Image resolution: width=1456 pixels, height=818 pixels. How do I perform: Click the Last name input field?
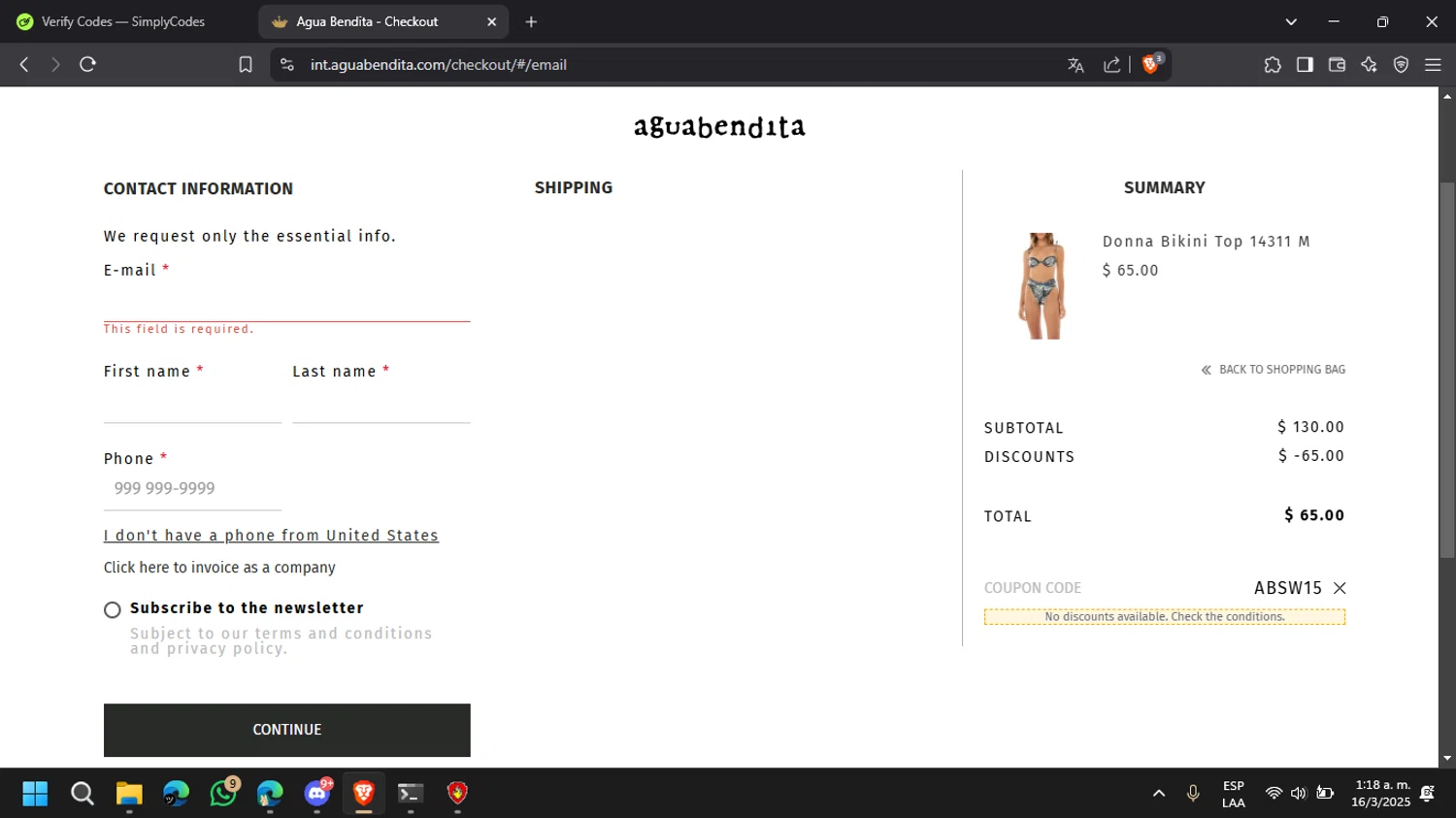point(381,407)
